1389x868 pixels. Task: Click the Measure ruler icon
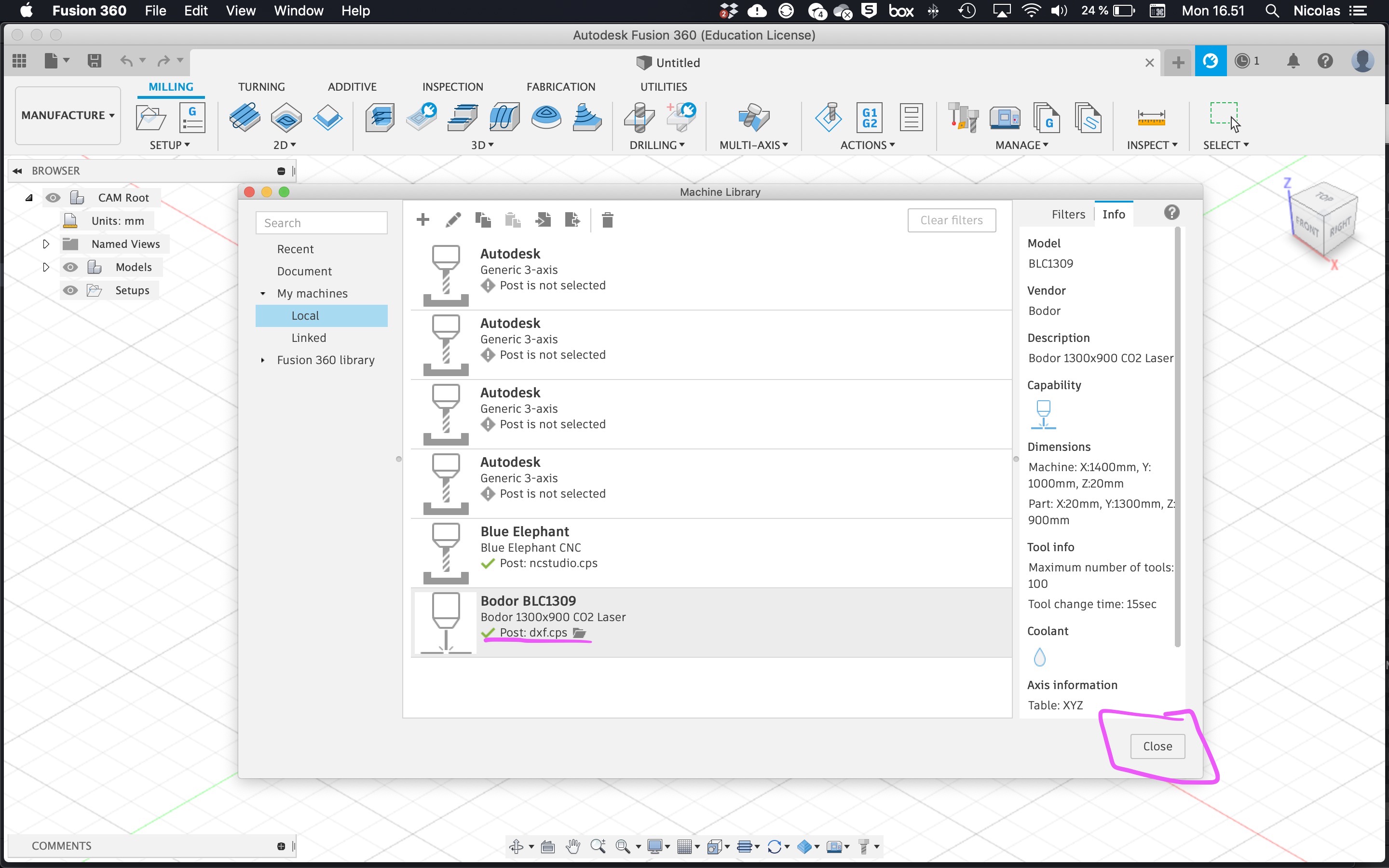click(x=1151, y=118)
